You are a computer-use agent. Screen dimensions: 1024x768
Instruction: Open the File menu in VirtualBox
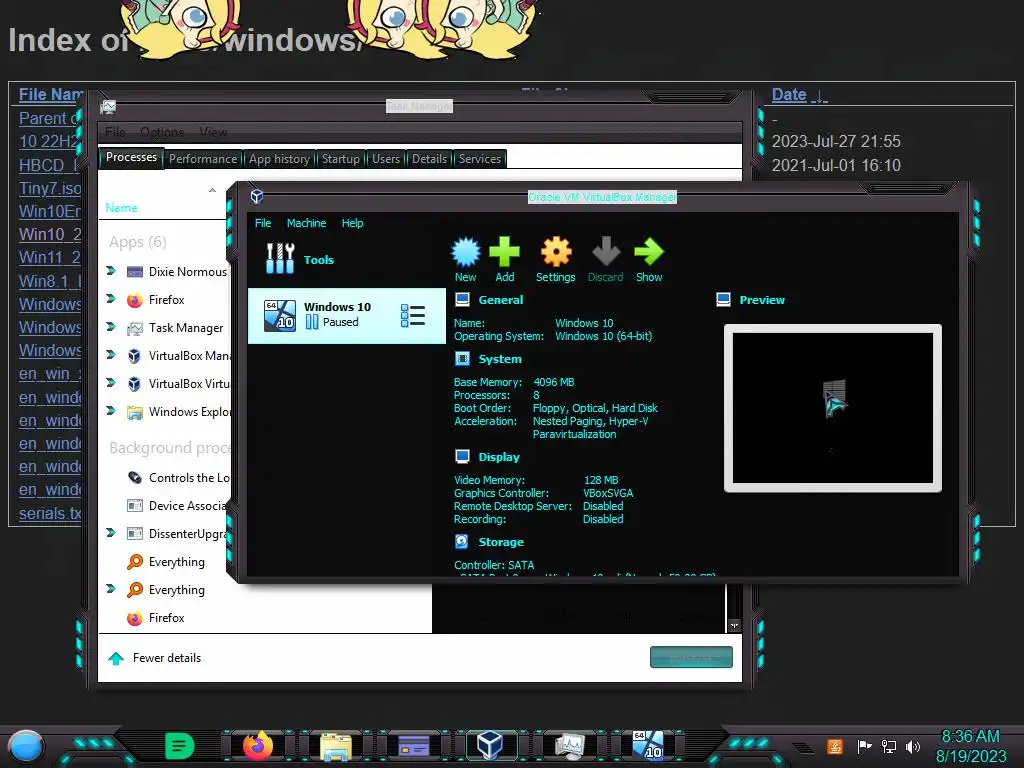(263, 223)
